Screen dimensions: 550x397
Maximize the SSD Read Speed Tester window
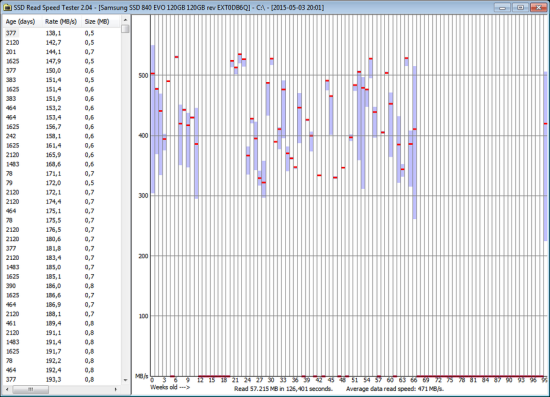pos(520,7)
